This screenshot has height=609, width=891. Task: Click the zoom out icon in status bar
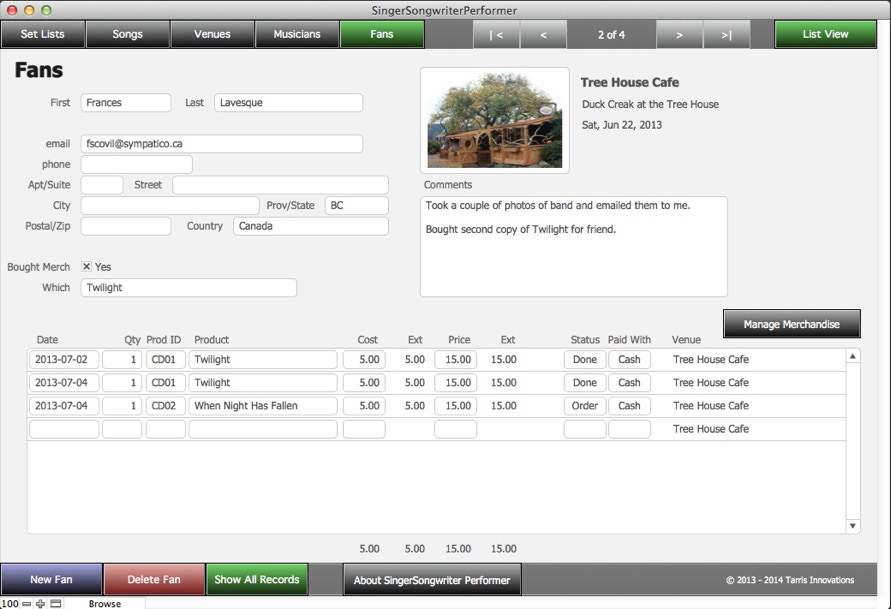pyautogui.click(x=26, y=603)
